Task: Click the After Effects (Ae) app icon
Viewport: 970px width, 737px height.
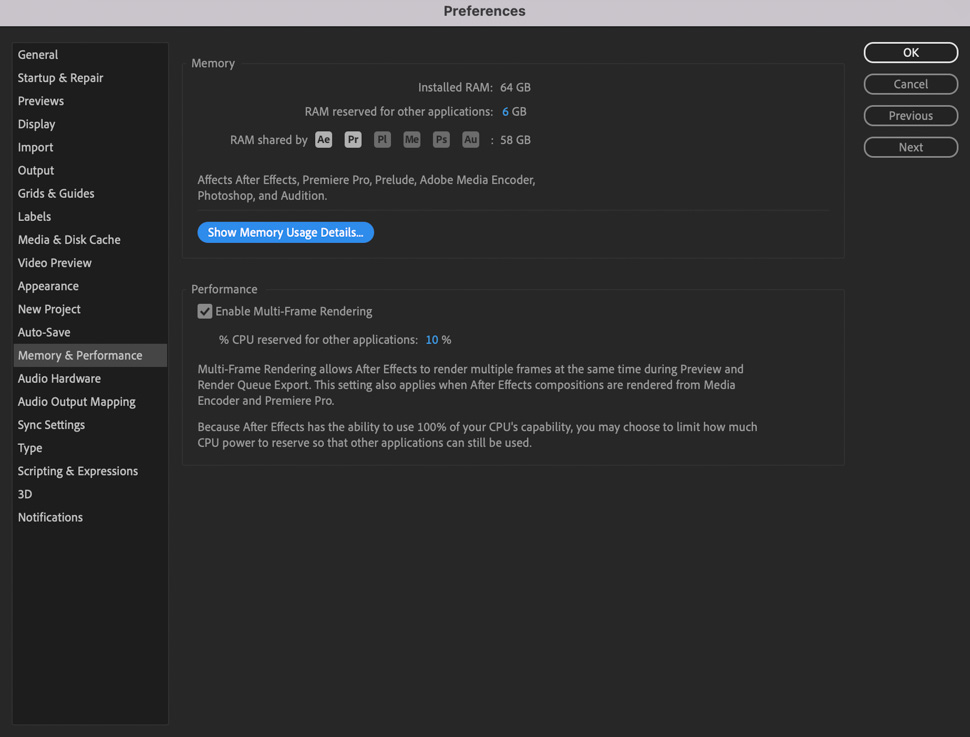Action: coord(324,140)
